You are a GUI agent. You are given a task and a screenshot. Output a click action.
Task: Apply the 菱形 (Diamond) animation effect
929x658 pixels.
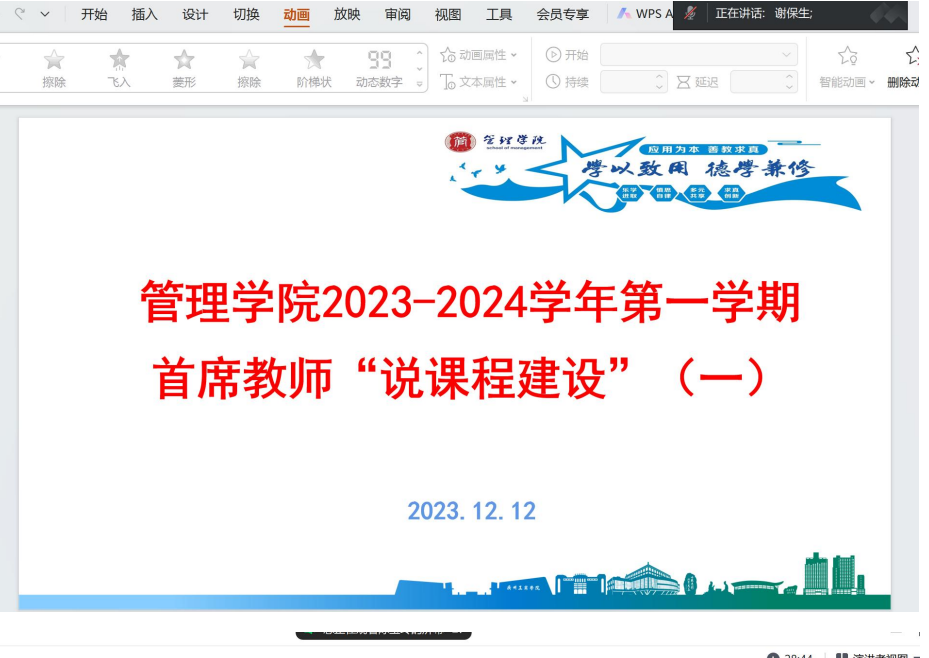click(184, 67)
